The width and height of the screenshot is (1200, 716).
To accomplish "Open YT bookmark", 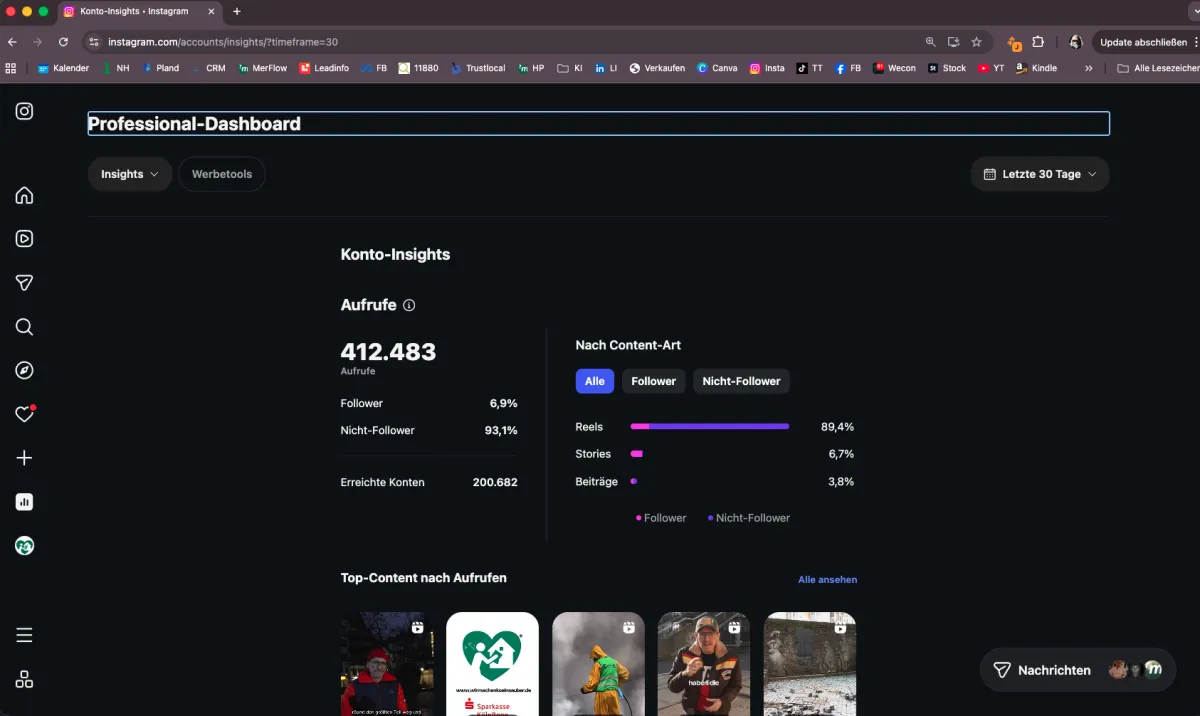I will pyautogui.click(x=991, y=68).
